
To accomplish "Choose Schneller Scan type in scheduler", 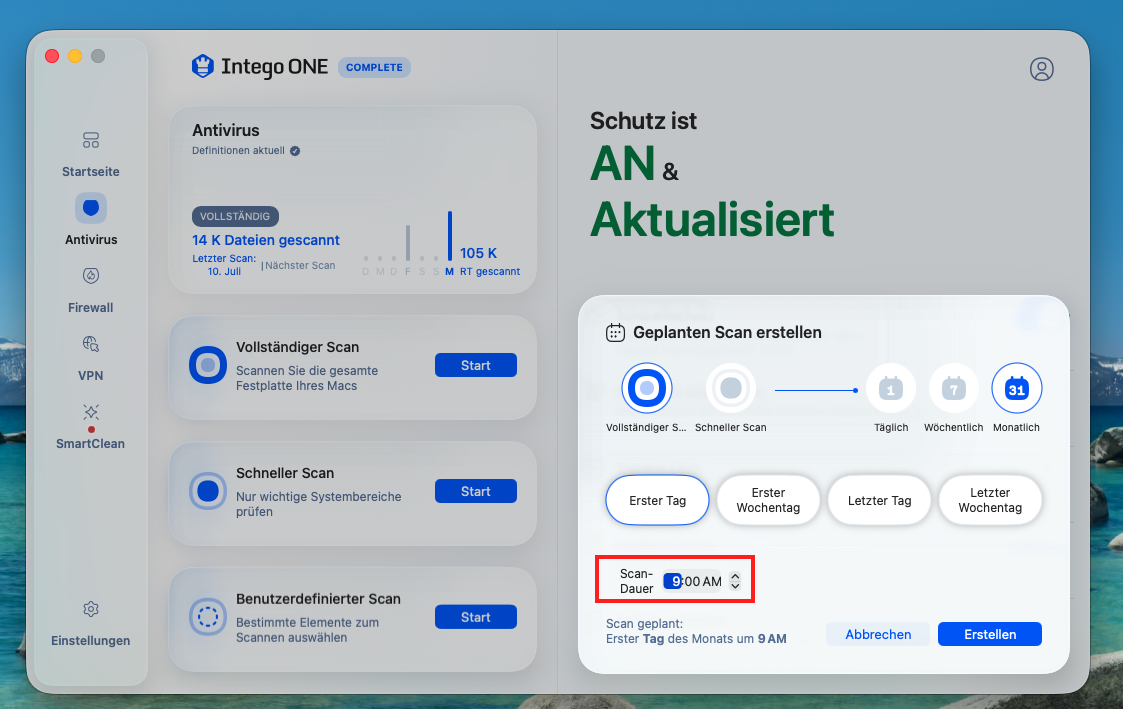I will click(731, 388).
